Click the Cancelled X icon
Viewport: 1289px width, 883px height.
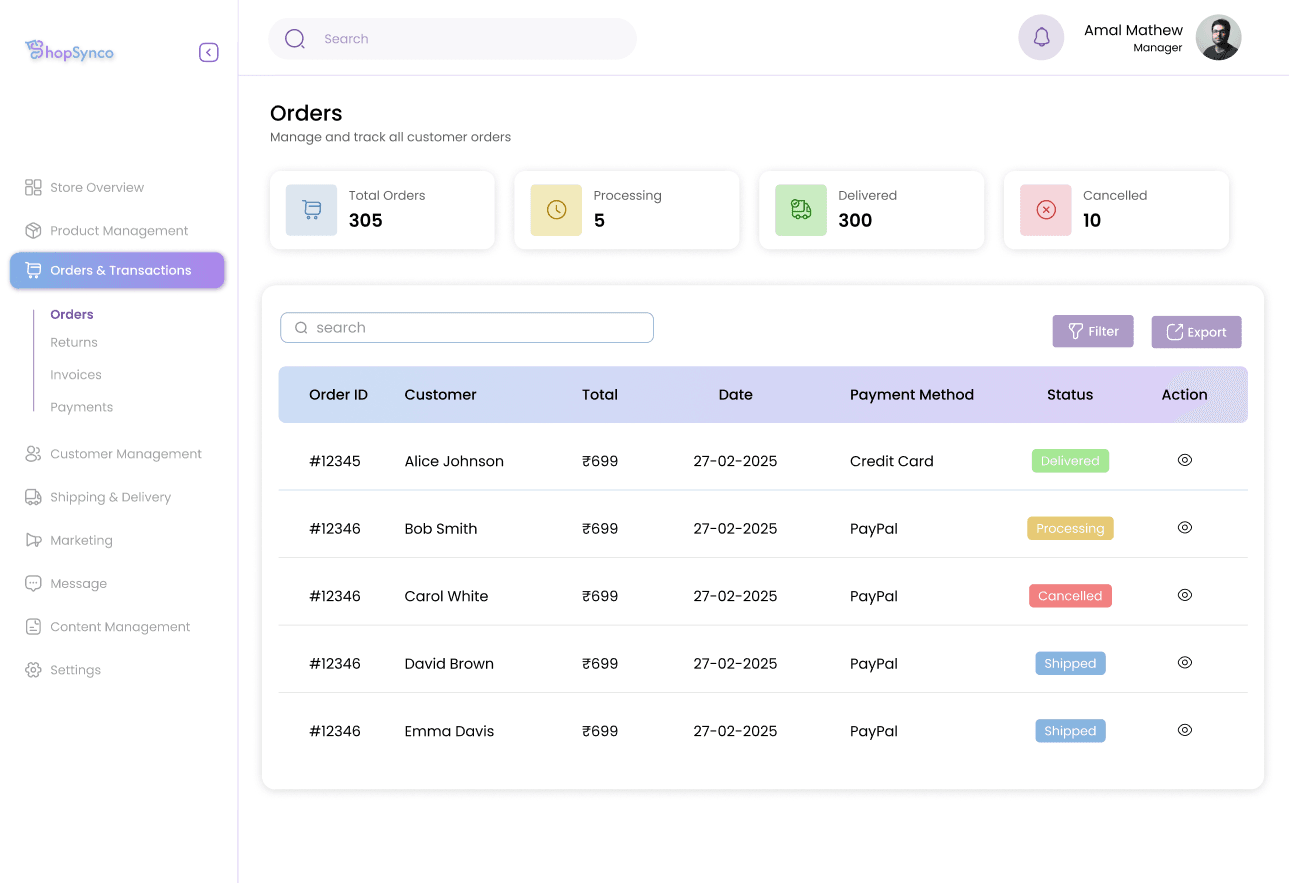(x=1045, y=210)
